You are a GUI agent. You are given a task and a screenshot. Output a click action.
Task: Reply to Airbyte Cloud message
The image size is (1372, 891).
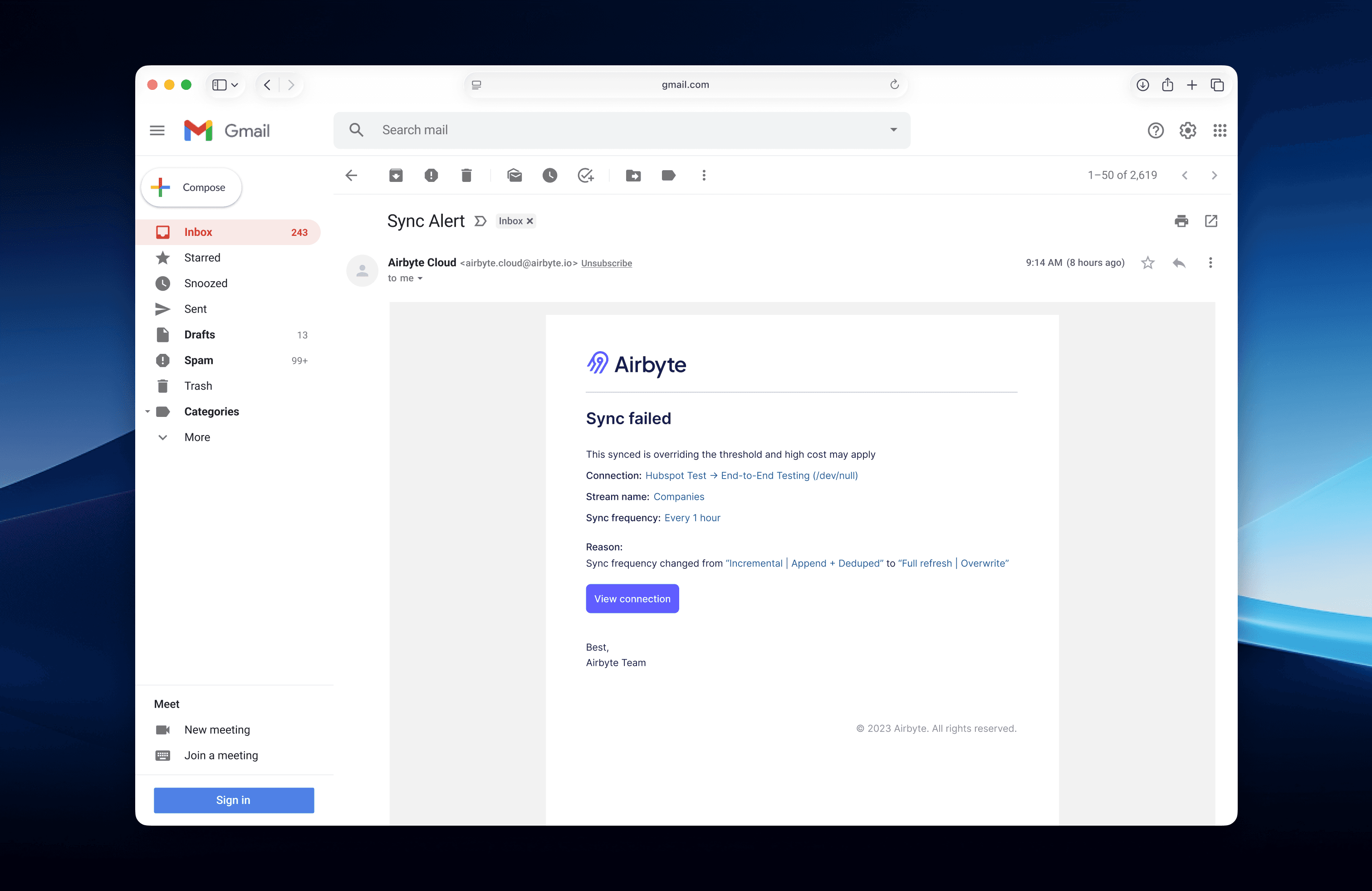point(1179,263)
